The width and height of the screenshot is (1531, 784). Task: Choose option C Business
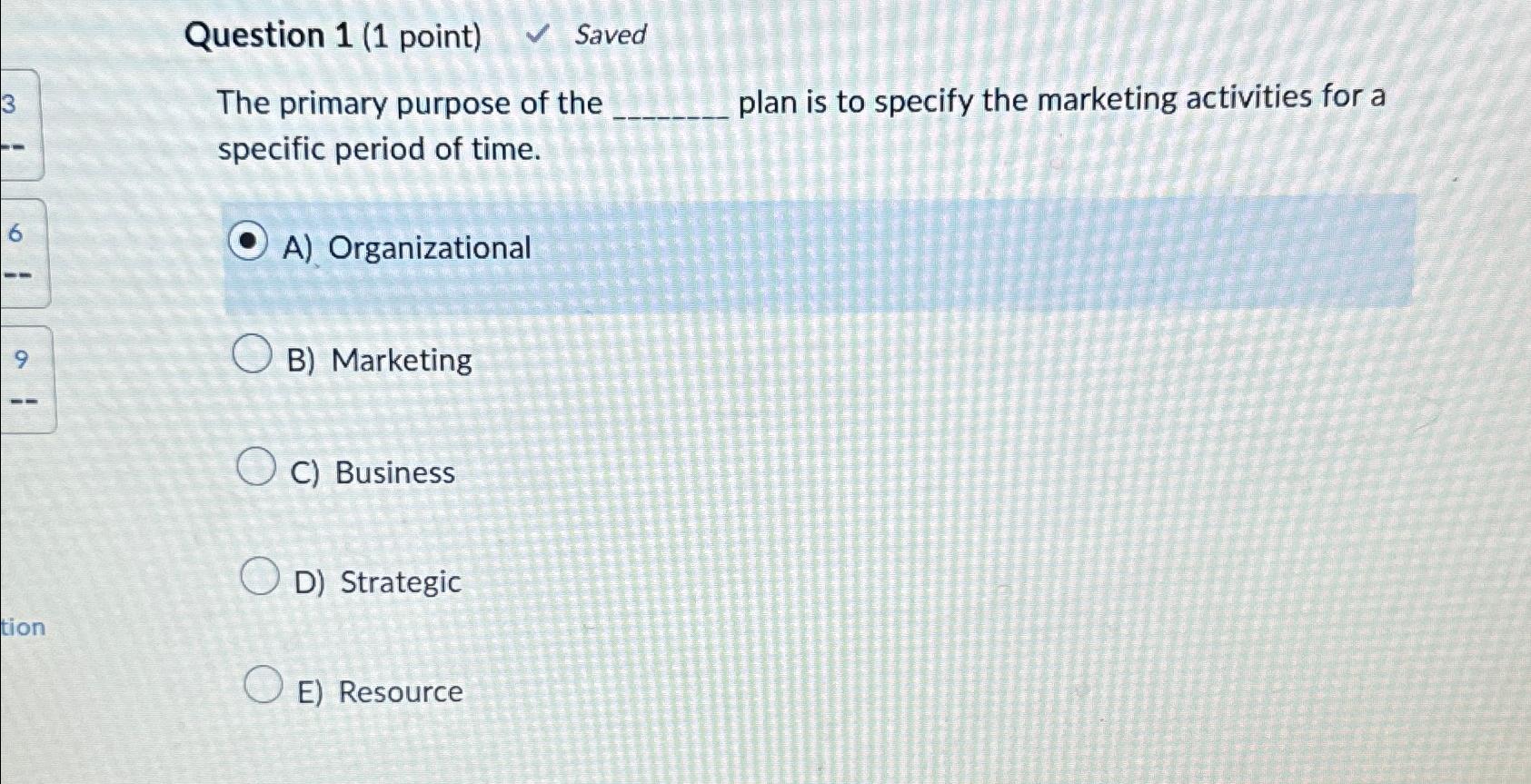(x=255, y=465)
